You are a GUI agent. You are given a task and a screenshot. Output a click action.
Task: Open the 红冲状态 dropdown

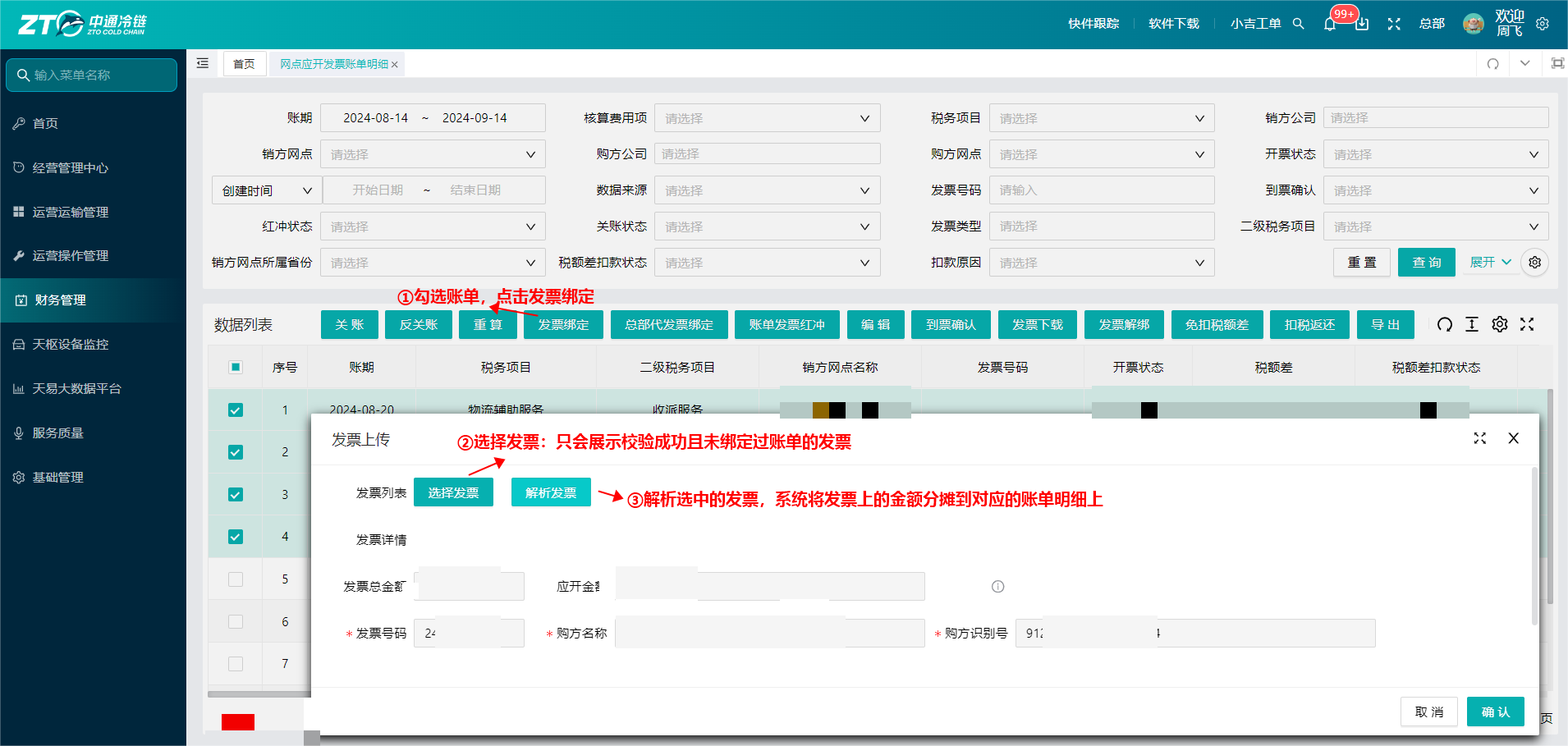[x=433, y=227]
